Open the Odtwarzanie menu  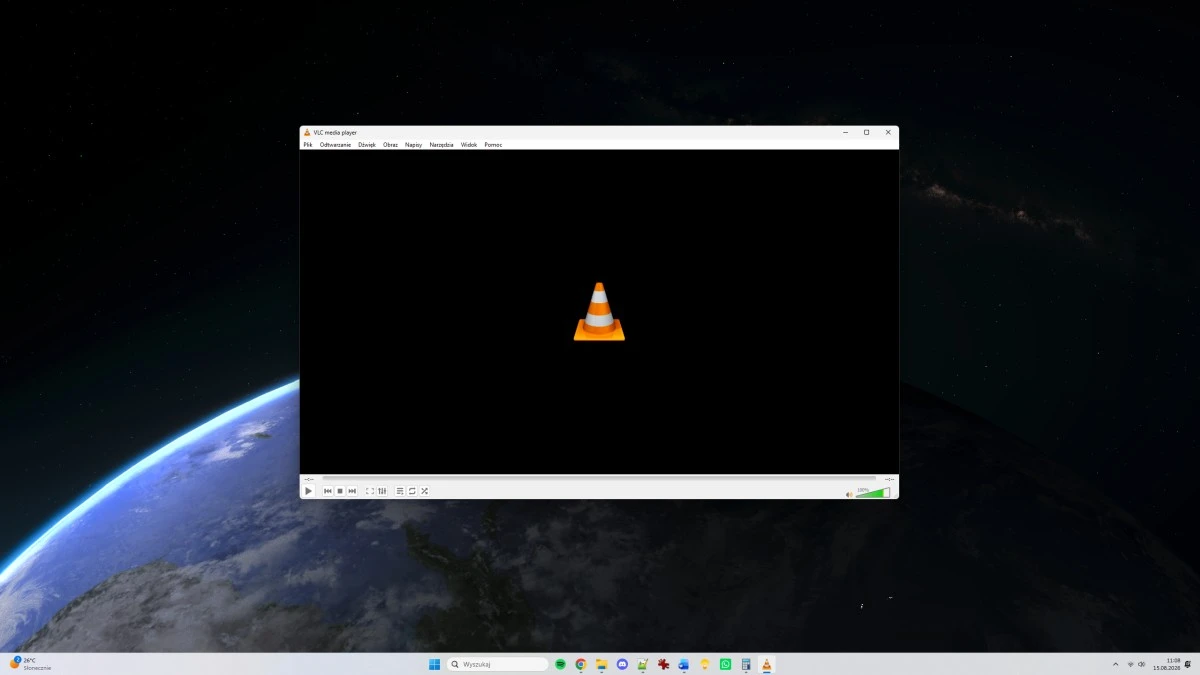pyautogui.click(x=335, y=145)
